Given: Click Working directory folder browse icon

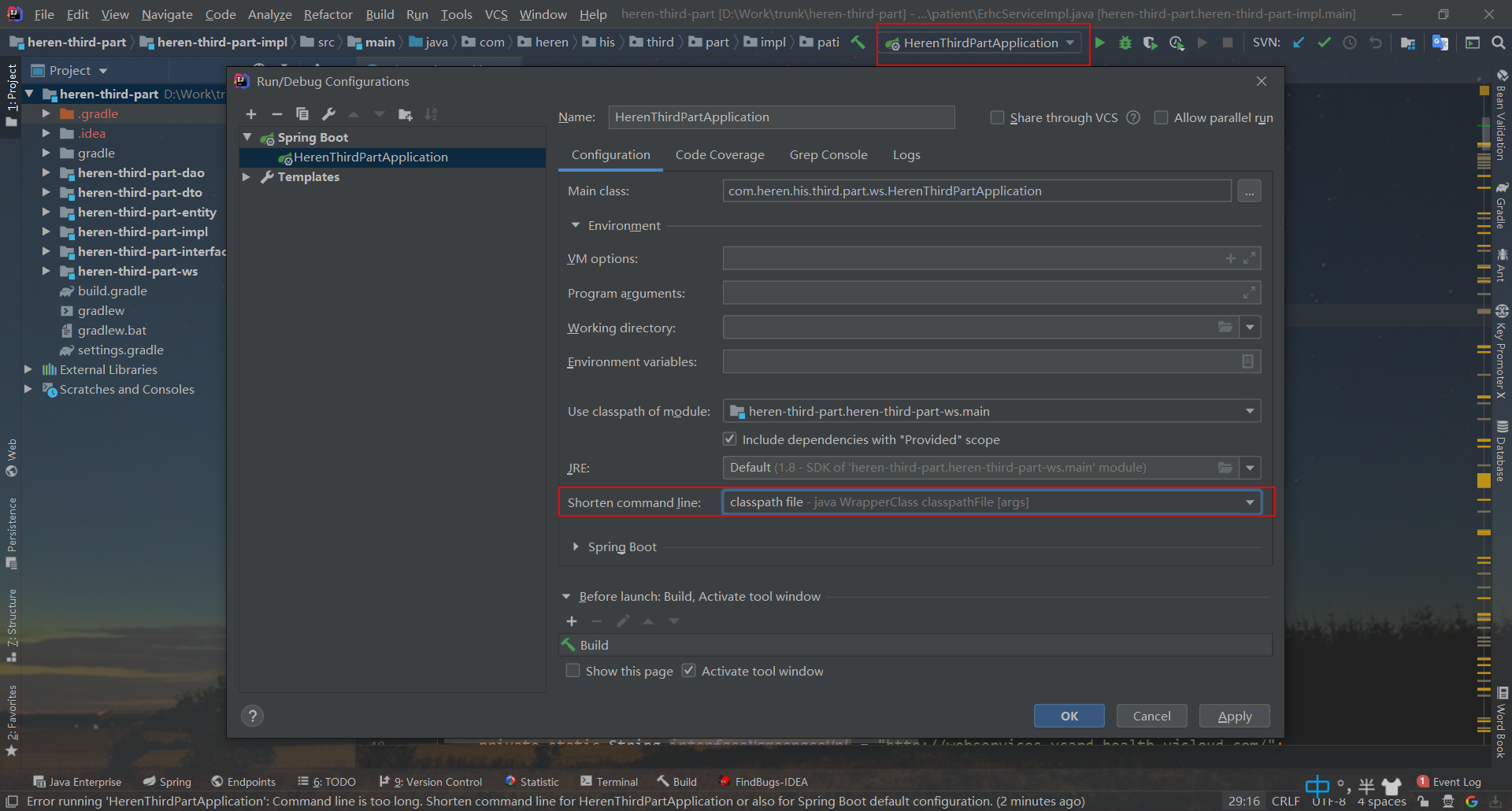Looking at the screenshot, I should tap(1225, 327).
